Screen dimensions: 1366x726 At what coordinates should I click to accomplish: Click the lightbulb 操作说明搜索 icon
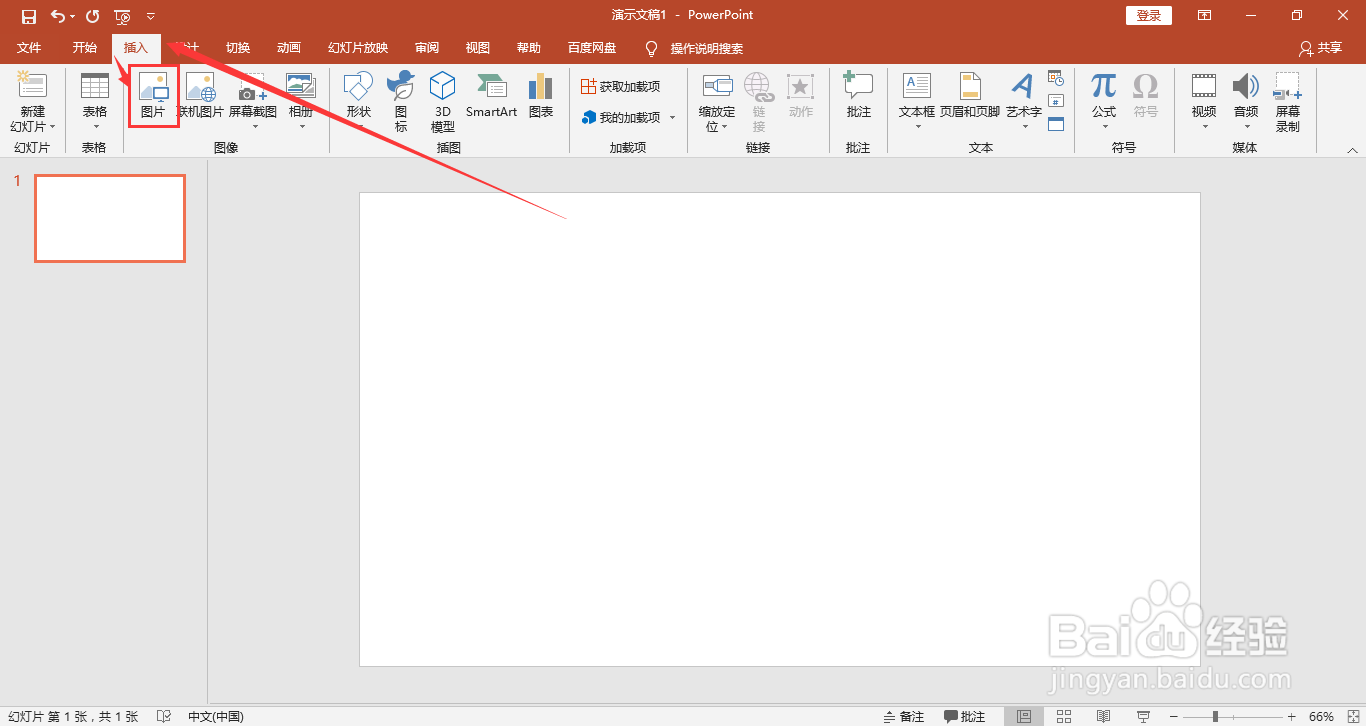click(x=651, y=48)
